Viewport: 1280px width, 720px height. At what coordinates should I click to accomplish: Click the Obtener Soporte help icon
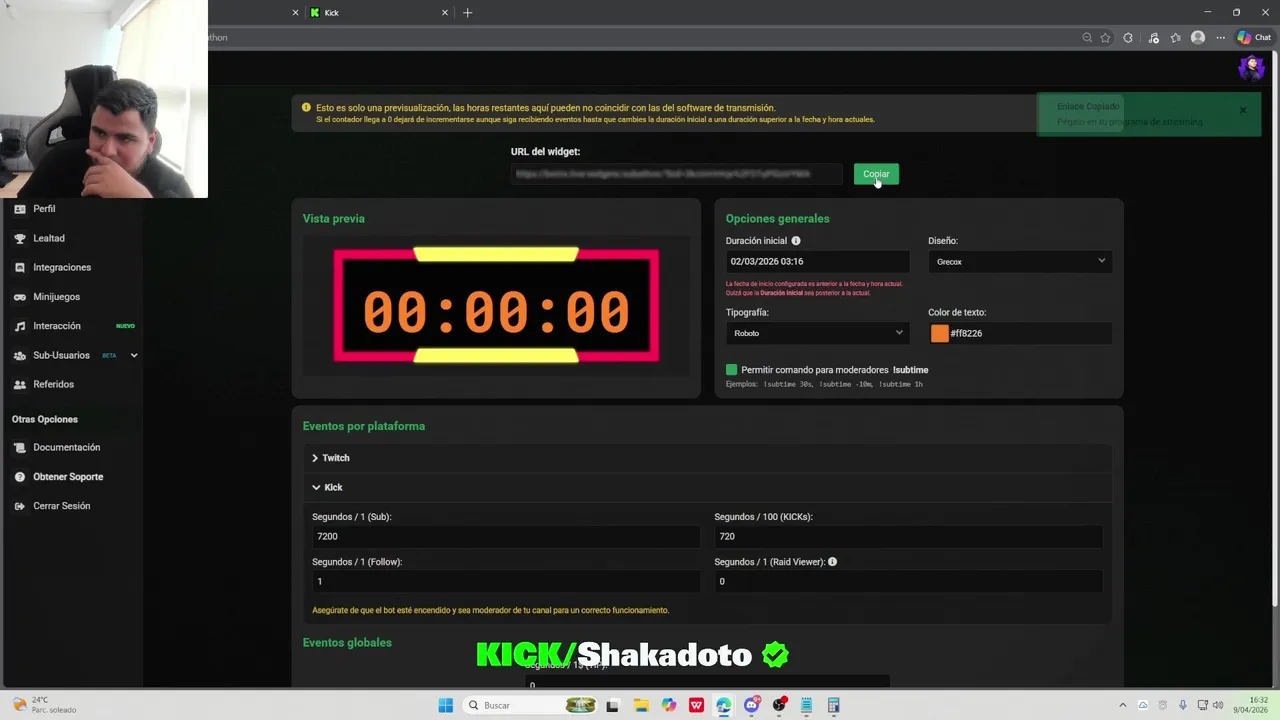tap(20, 477)
